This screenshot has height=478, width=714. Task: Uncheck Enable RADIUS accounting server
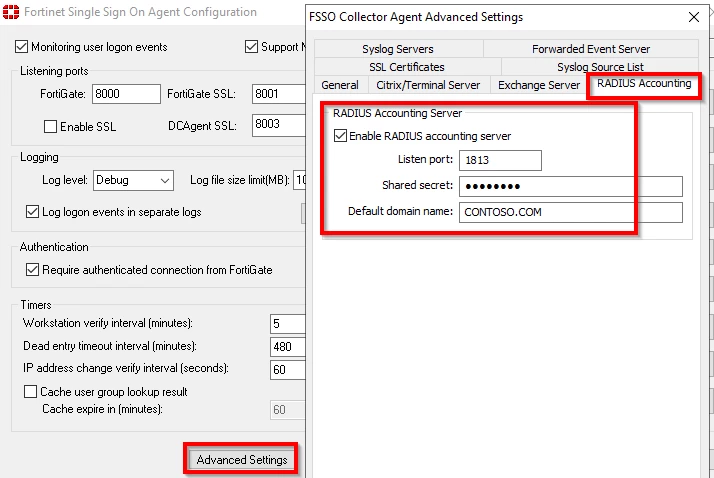340,136
